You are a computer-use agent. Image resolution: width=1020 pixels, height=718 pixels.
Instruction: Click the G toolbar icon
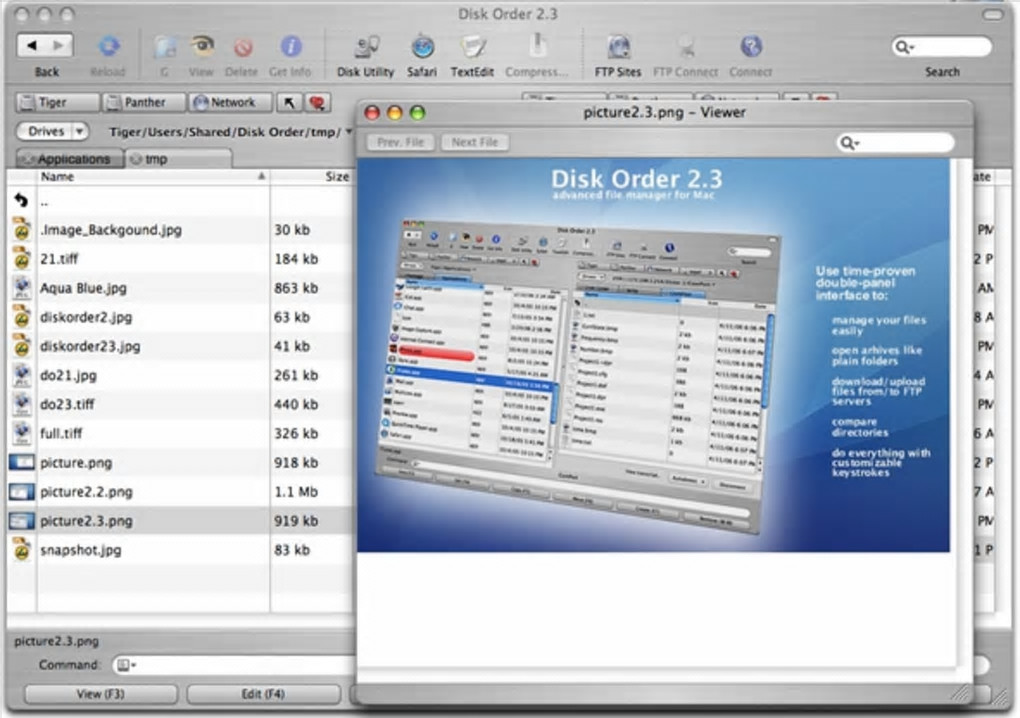coord(165,47)
